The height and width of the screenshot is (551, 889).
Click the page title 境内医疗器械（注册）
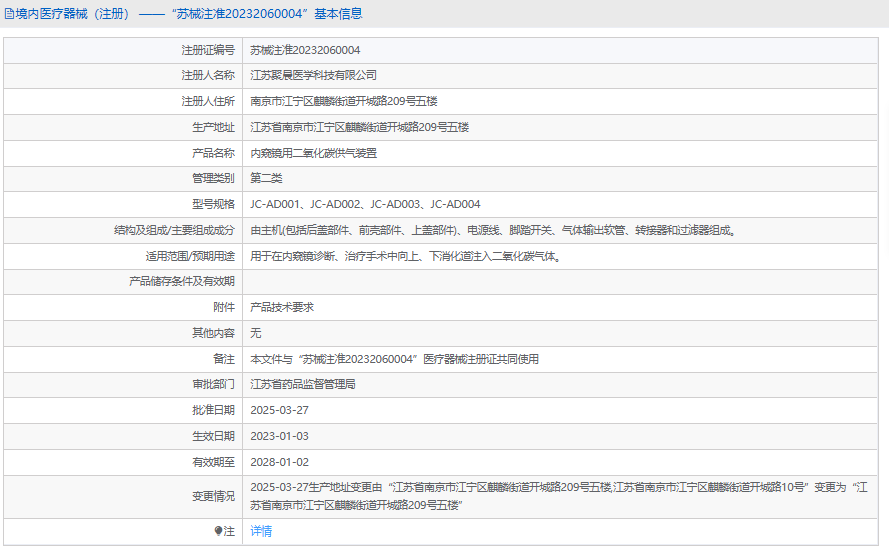73,14
